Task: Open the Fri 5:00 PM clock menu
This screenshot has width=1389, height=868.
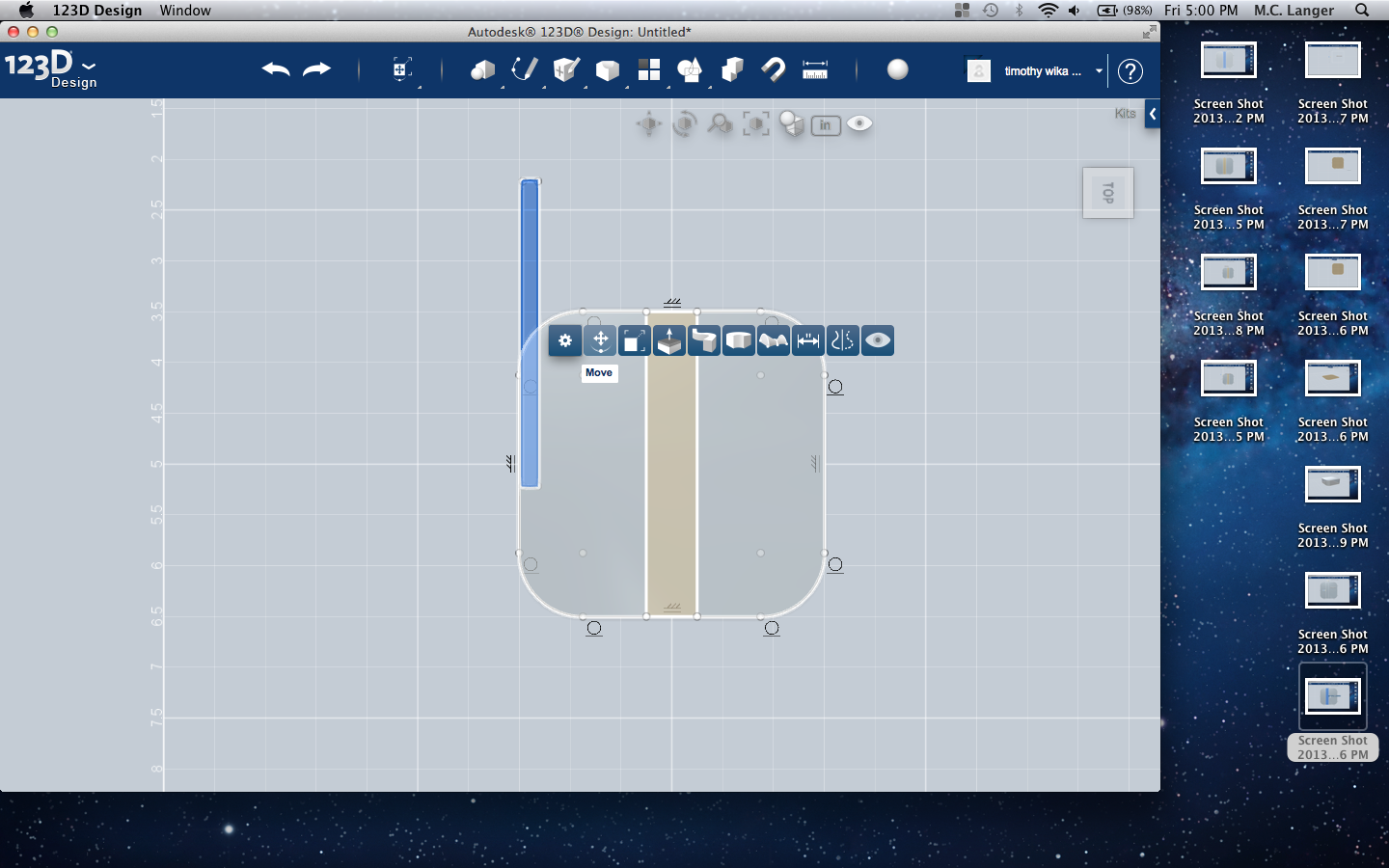Action: point(1201,11)
